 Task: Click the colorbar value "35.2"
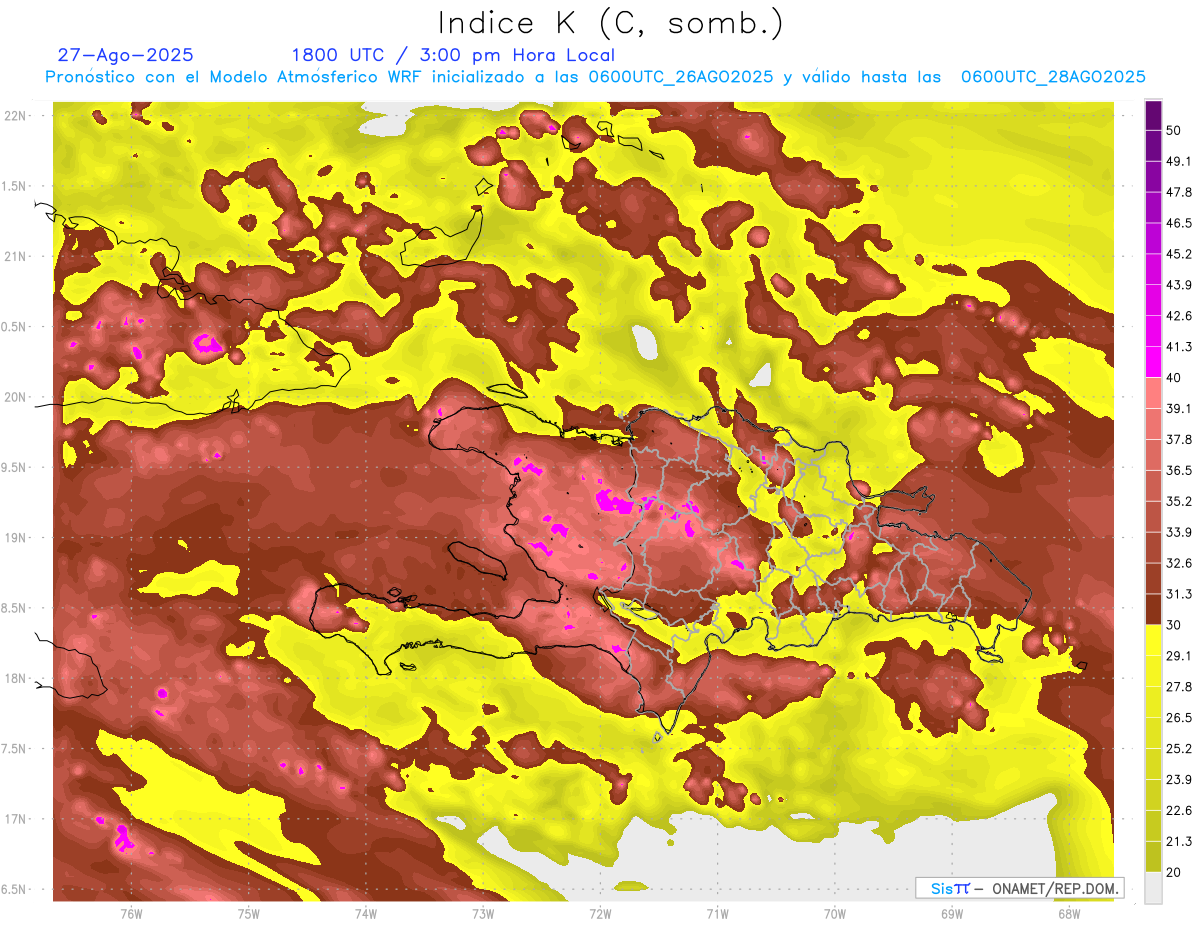click(1178, 501)
